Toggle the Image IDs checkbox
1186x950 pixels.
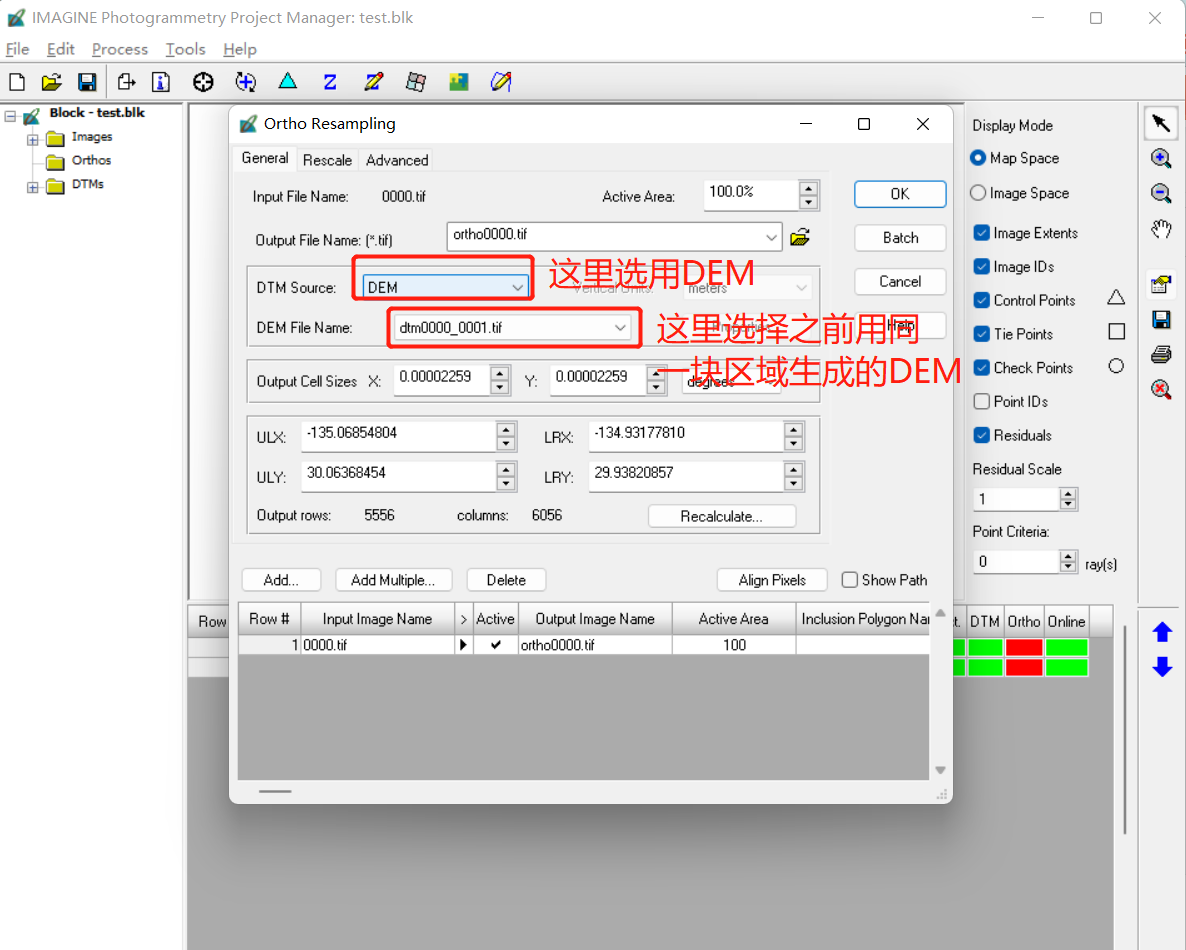(x=982, y=266)
